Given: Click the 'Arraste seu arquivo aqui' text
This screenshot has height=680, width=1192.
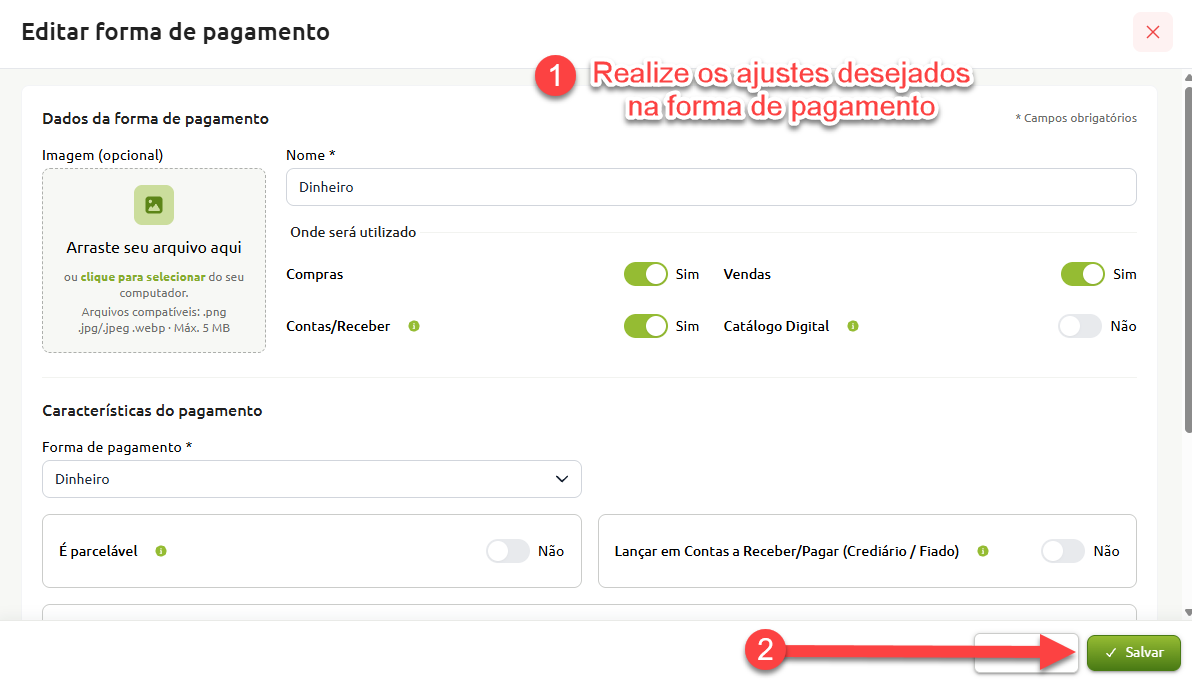Looking at the screenshot, I should 154,248.
